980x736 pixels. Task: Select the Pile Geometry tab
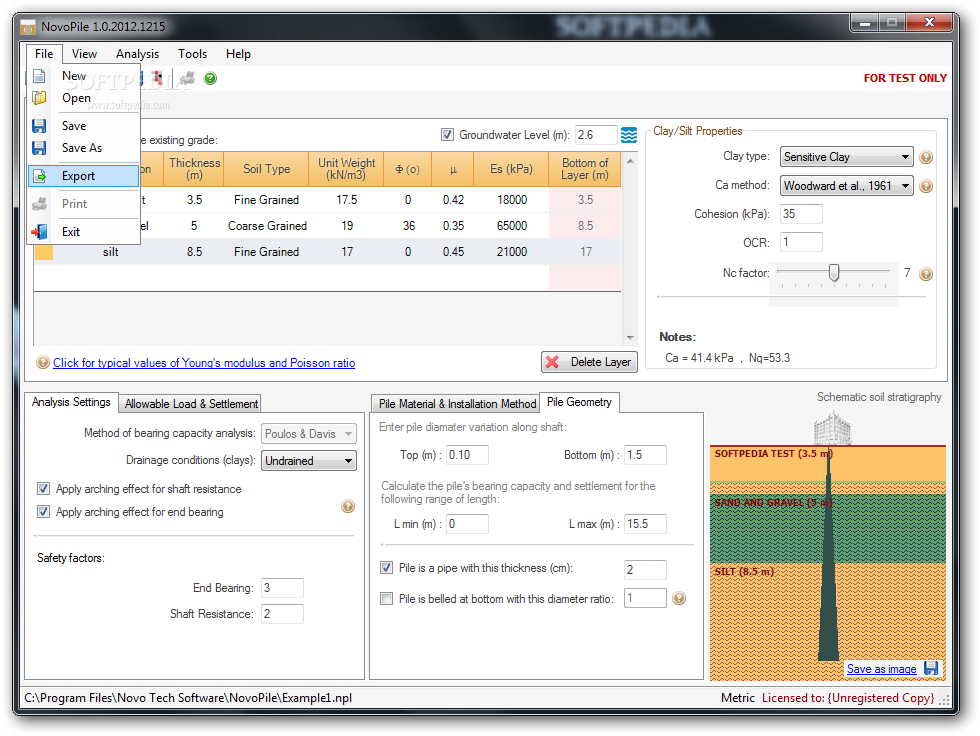pyautogui.click(x=579, y=402)
